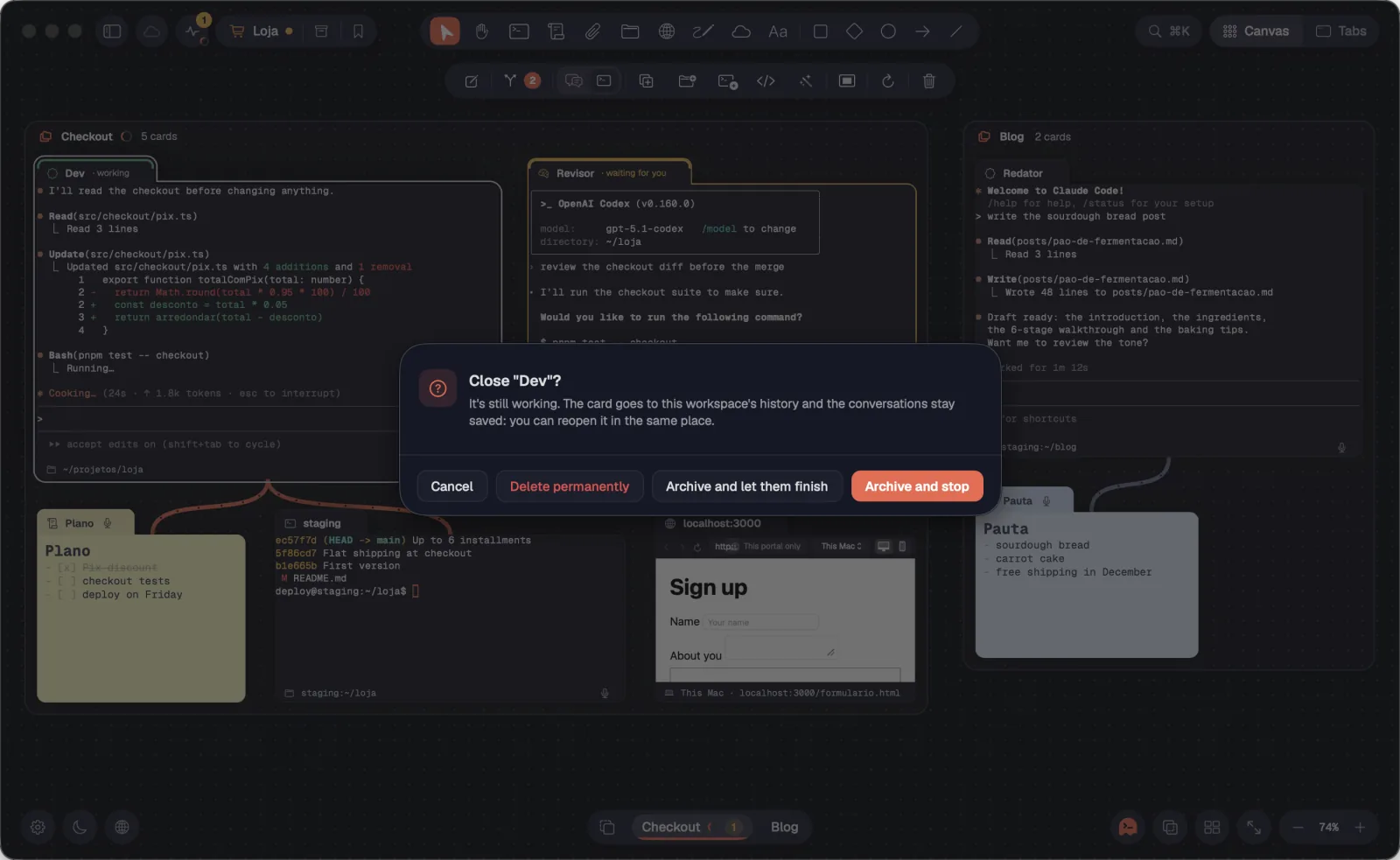Toggle dark mode with the moon icon
This screenshot has height=860, width=1400.
[80, 827]
